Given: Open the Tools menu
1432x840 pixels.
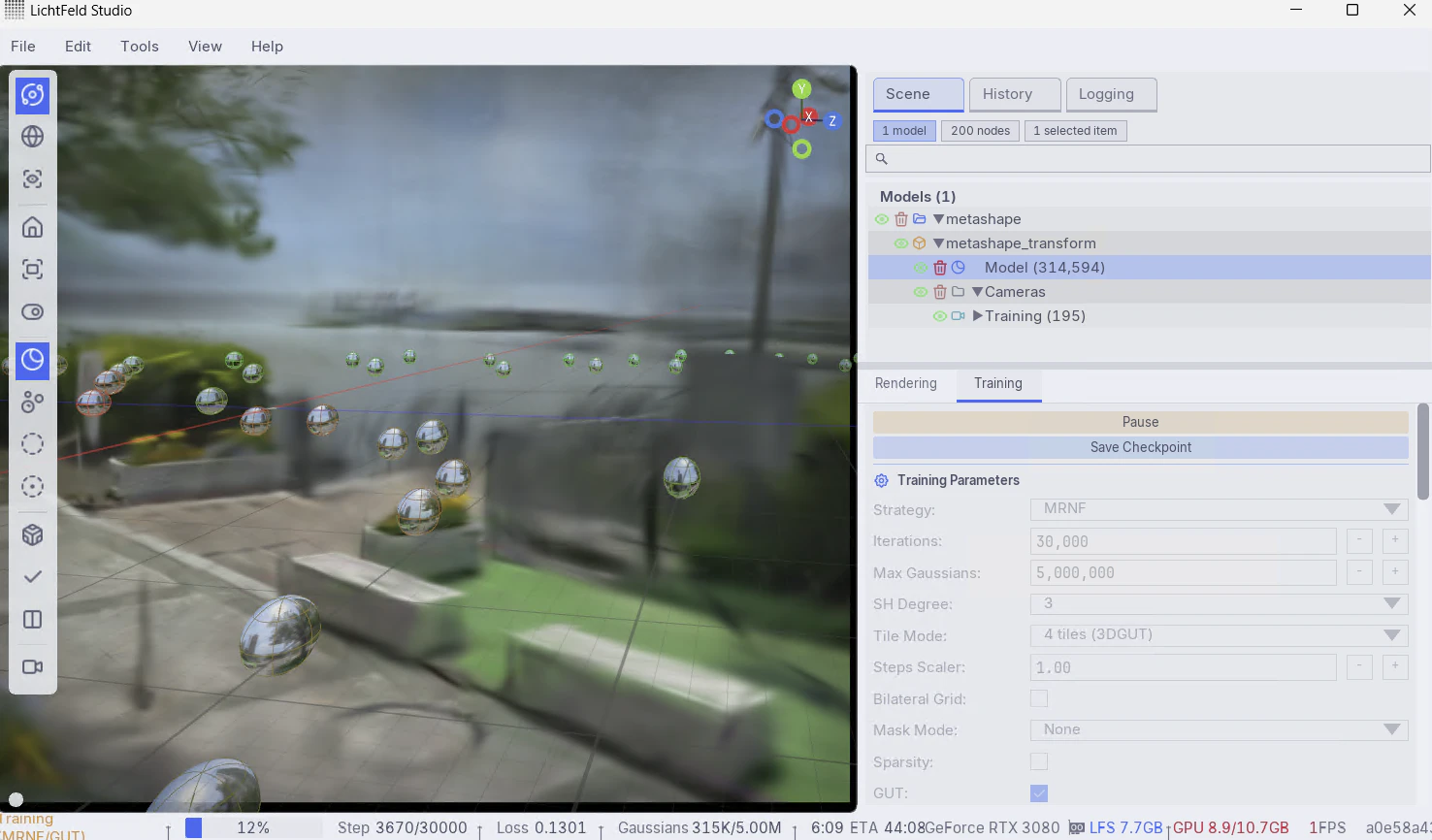Looking at the screenshot, I should click(140, 47).
